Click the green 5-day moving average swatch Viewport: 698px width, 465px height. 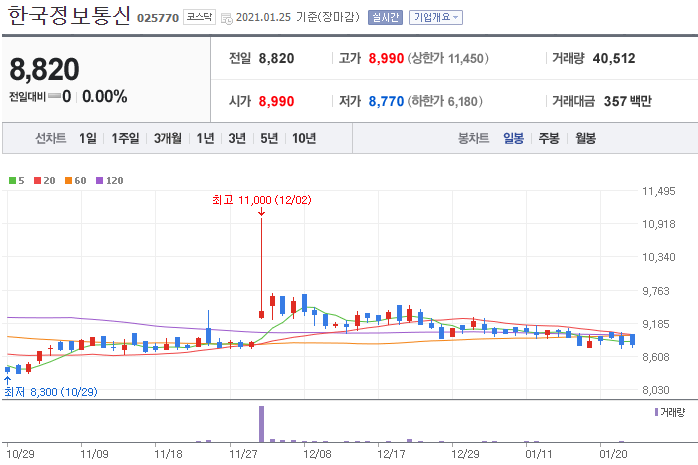[12, 180]
